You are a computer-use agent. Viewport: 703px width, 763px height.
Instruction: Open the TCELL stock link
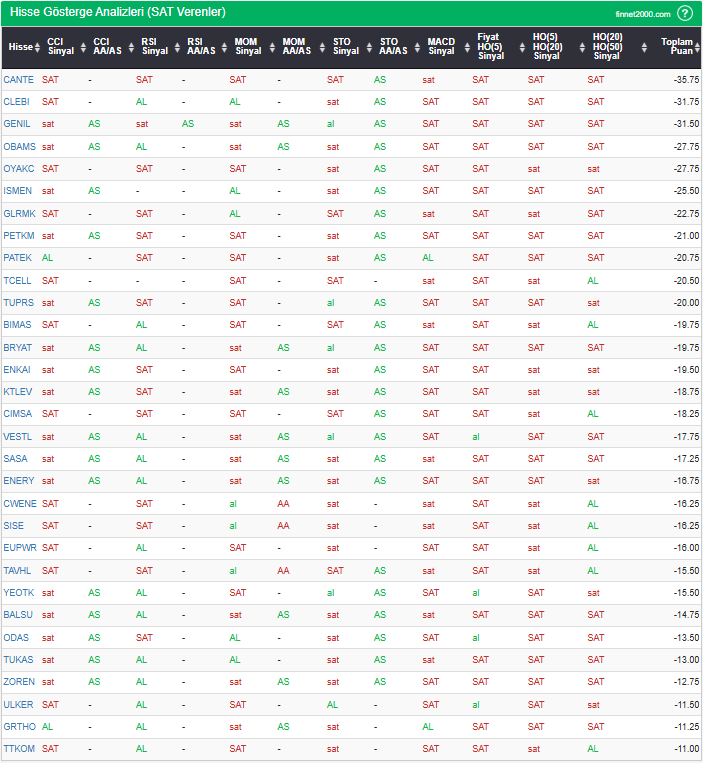point(17,280)
